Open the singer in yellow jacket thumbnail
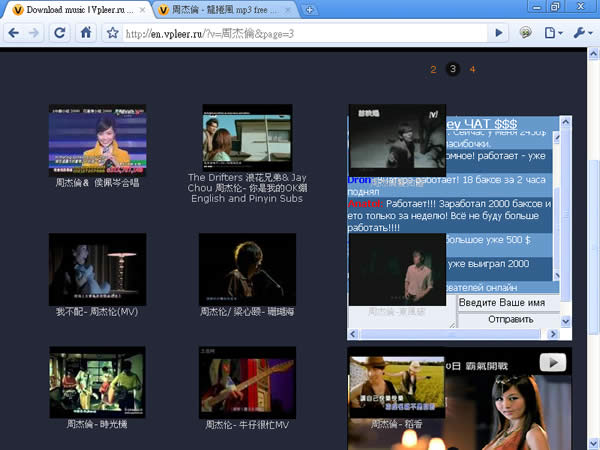600x450 pixels. tap(97, 140)
